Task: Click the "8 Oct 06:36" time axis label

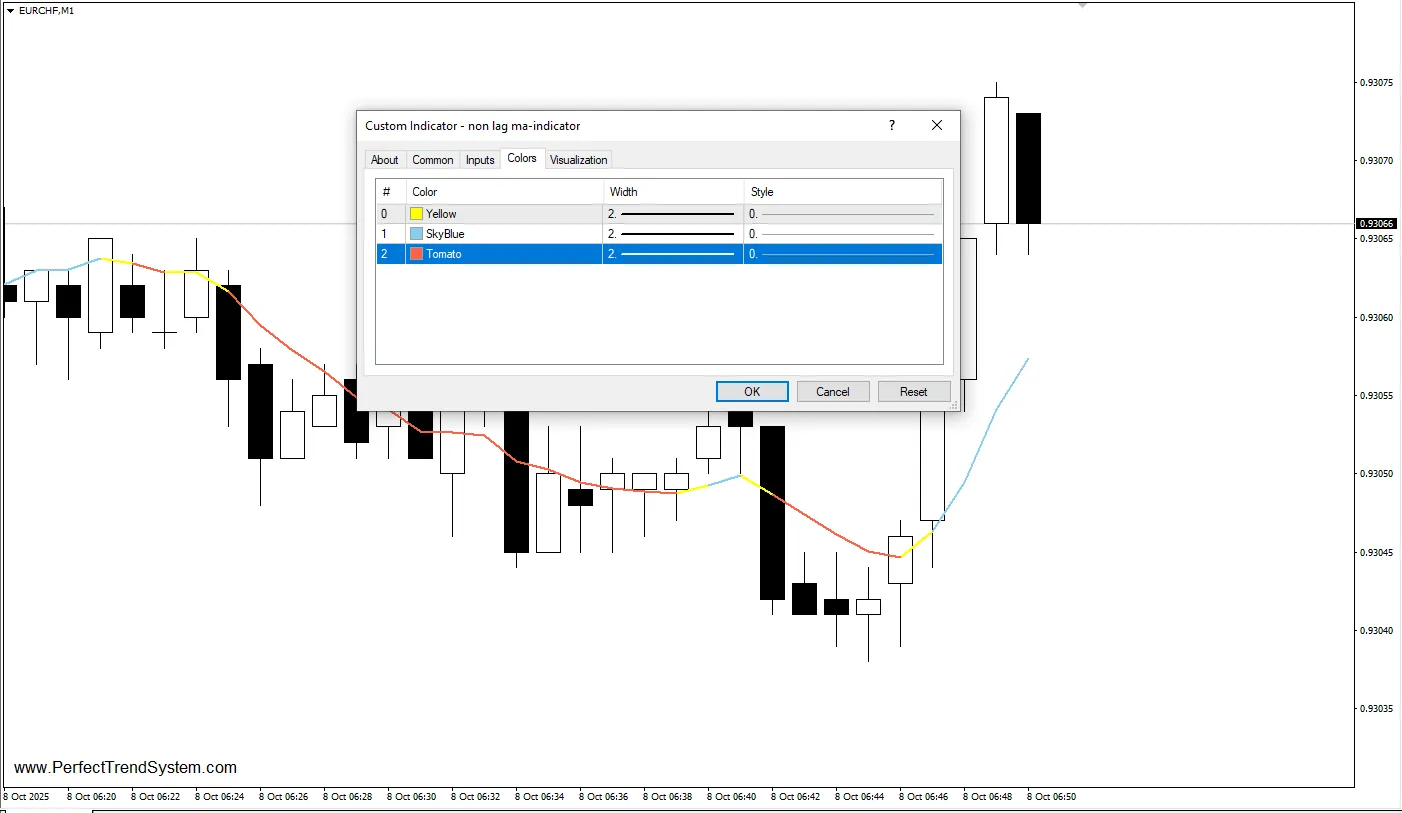Action: point(604,797)
